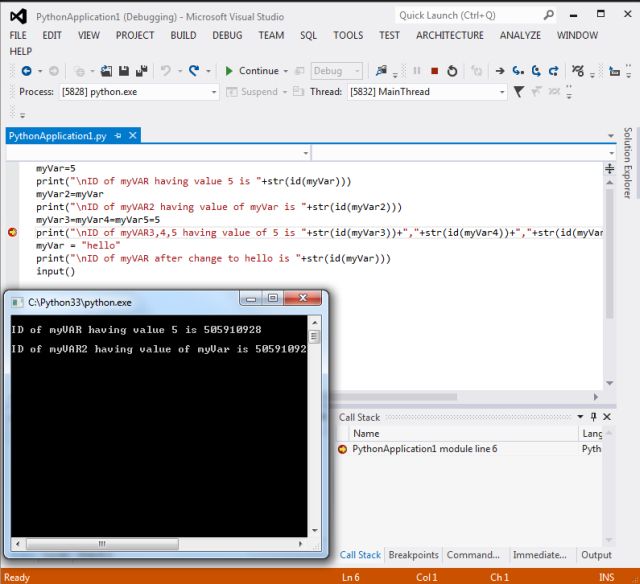This screenshot has height=584, width=640.
Task: Open Call Stack window position dropdown arrow
Action: [580, 416]
